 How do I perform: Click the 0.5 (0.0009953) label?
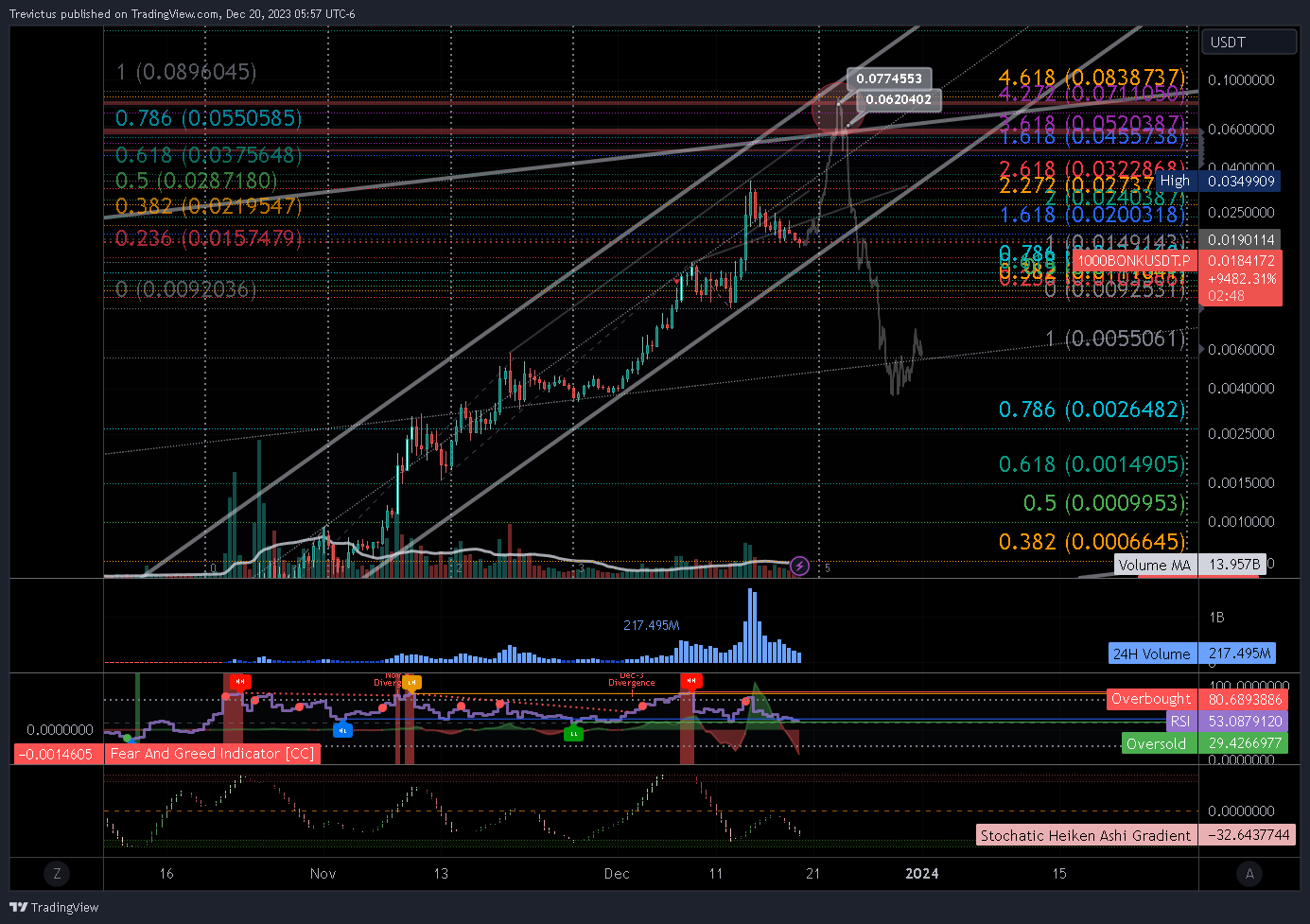click(x=1104, y=503)
